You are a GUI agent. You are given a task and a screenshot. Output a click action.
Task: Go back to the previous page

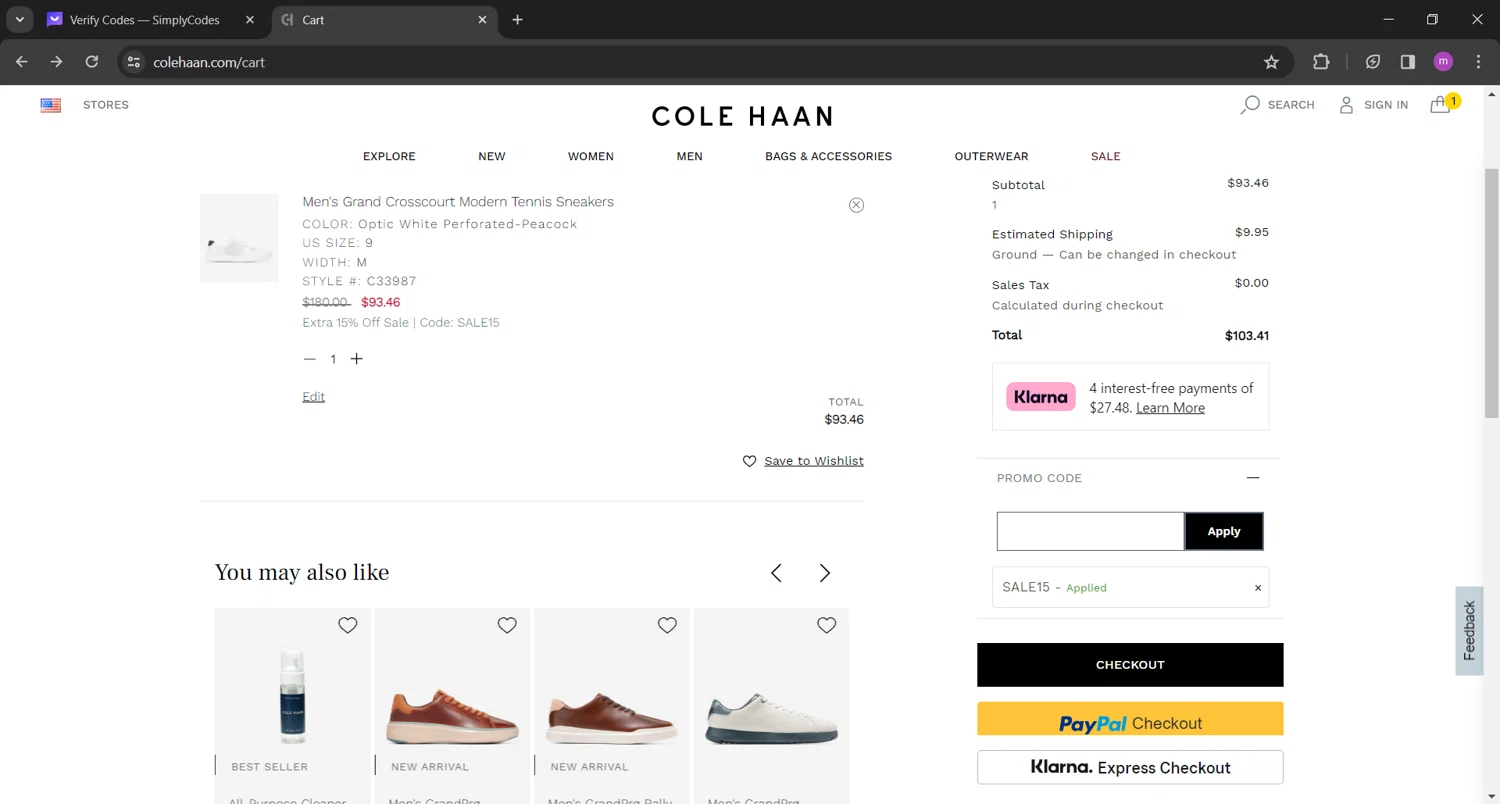tap(22, 62)
